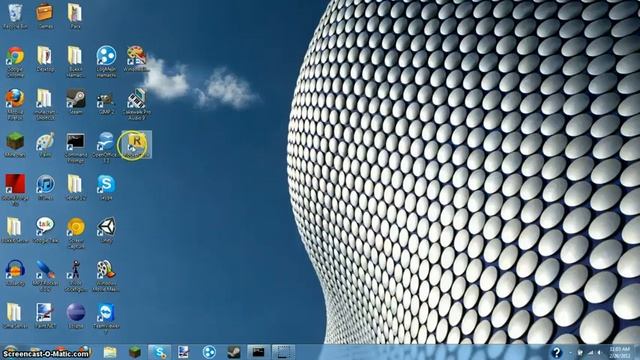Open the blue rocket shortcut next to Audacity
This screenshot has width=640, height=360.
tap(45, 276)
